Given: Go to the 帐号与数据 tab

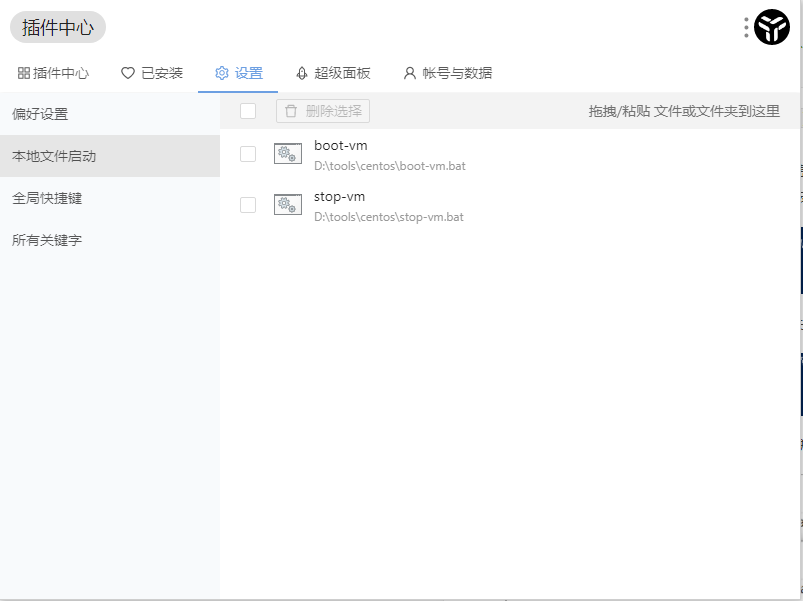Looking at the screenshot, I should (x=447, y=73).
